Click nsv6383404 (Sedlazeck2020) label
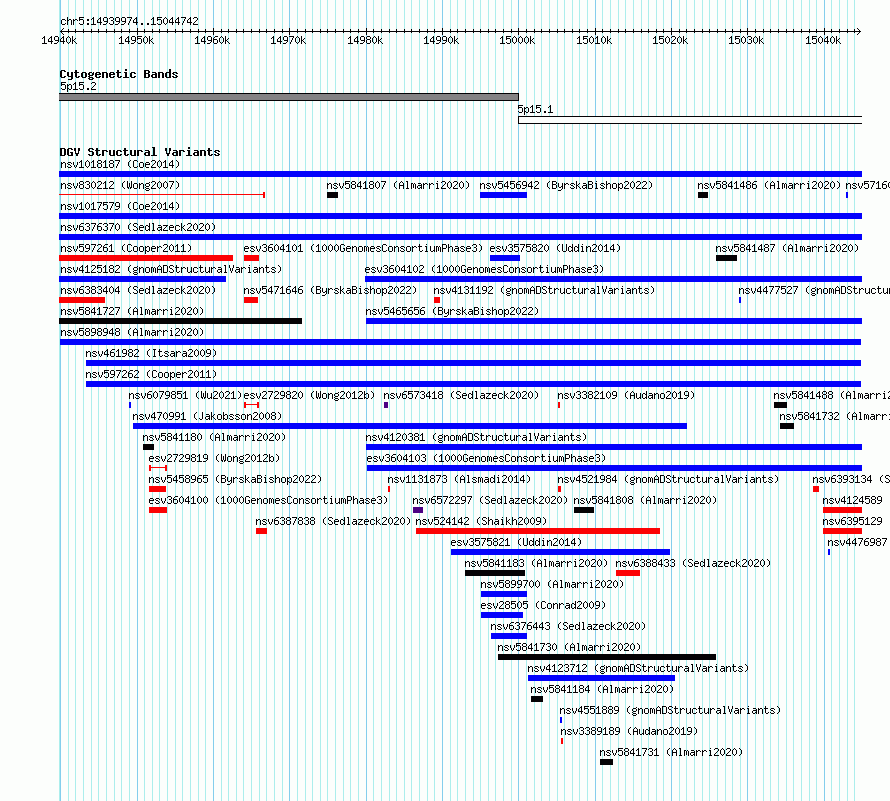 [x=138, y=291]
